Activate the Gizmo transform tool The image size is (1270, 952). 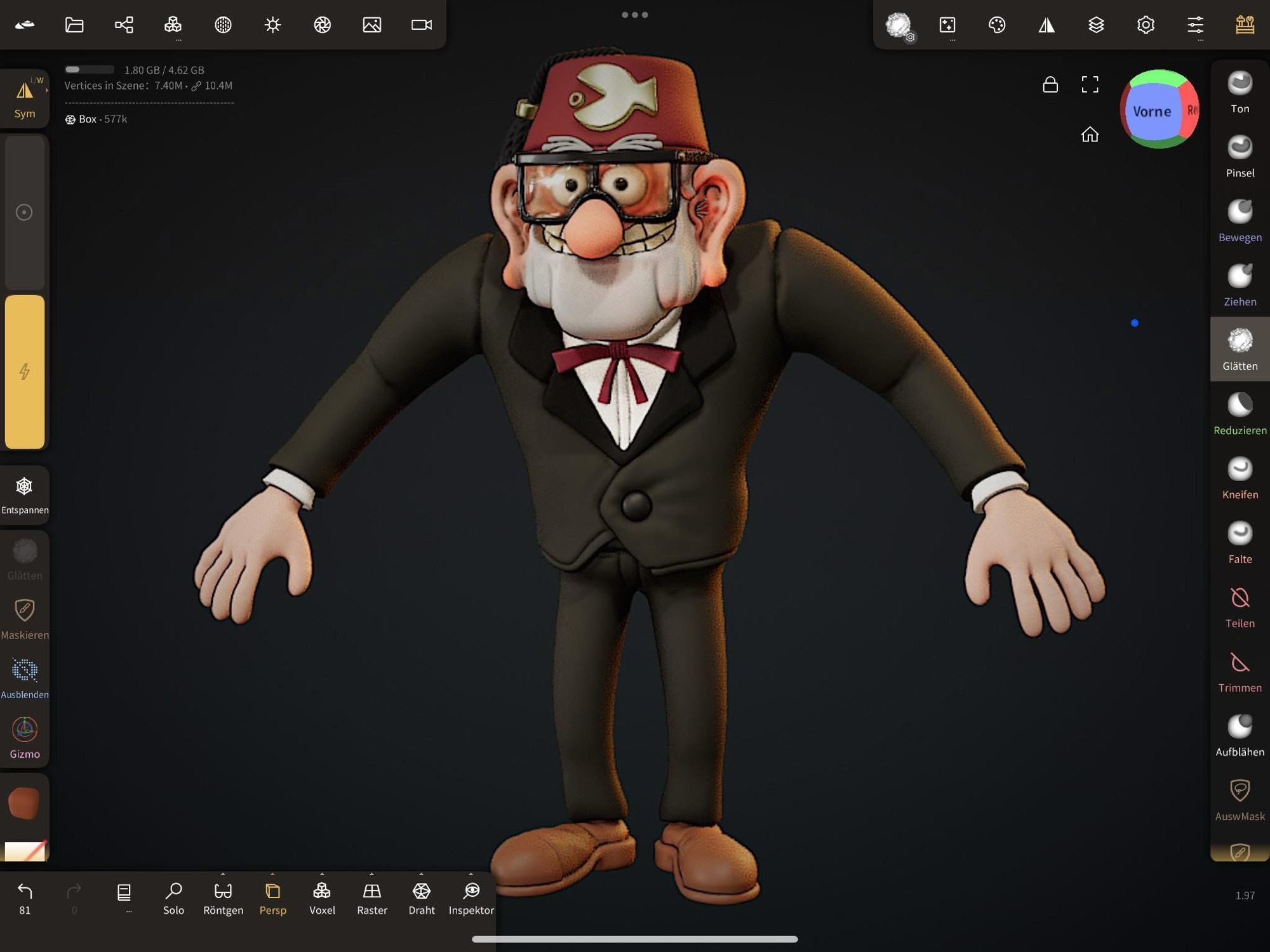click(25, 738)
